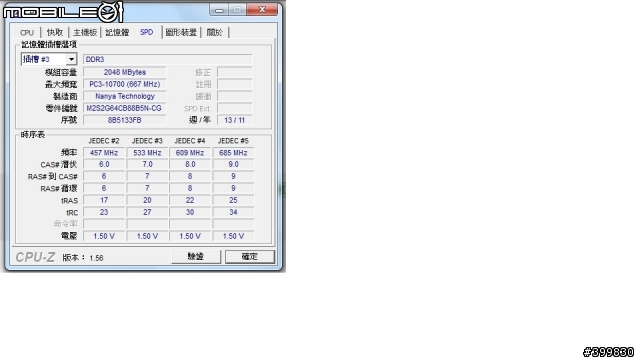Open the 快取 (Cache) tab

click(55, 32)
